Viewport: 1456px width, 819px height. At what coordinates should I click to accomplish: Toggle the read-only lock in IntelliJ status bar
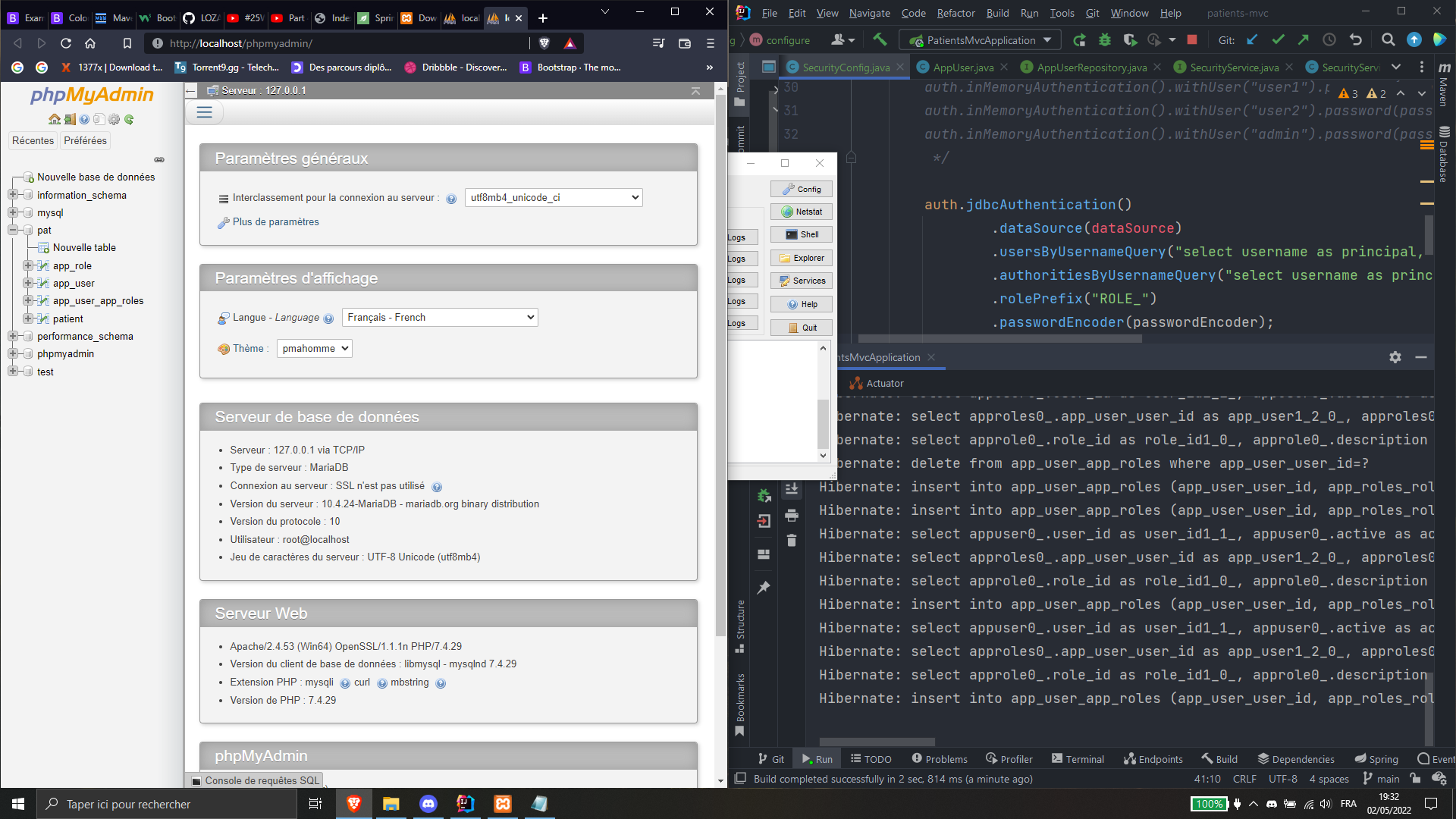(x=1416, y=779)
